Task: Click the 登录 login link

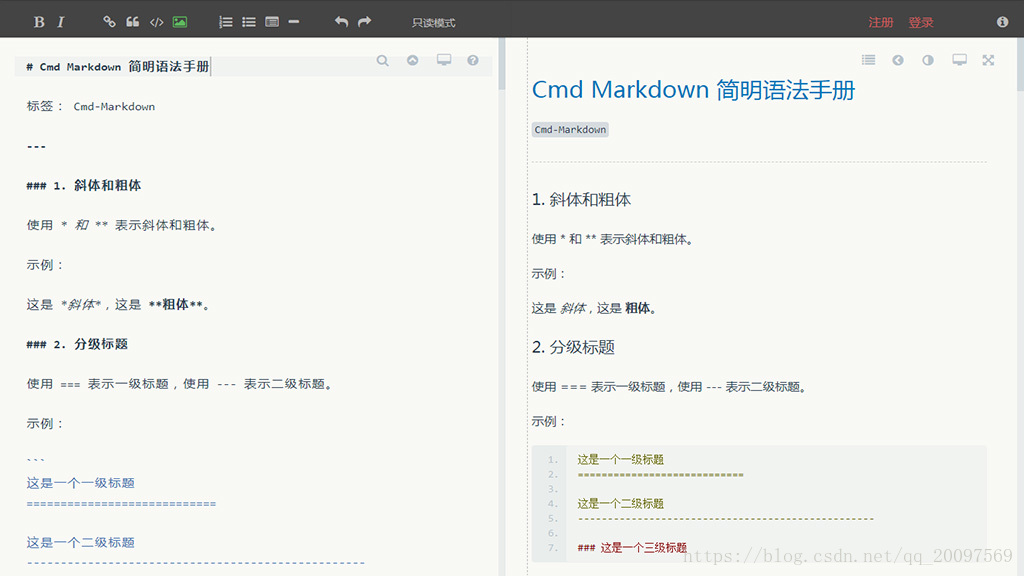Action: [x=921, y=23]
